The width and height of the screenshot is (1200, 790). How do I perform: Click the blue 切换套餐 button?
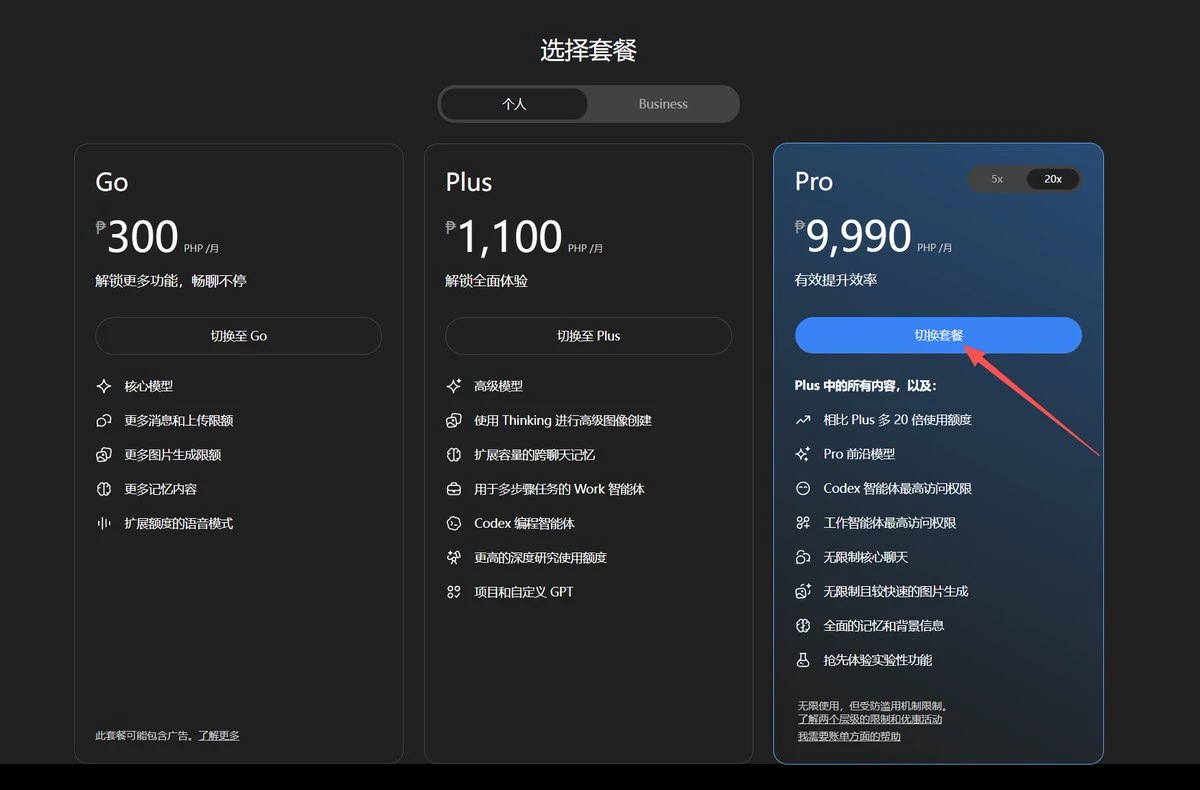pyautogui.click(x=938, y=335)
